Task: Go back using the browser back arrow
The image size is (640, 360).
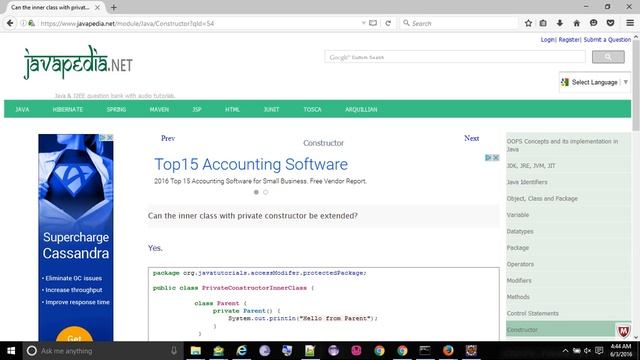Action: pos(10,23)
